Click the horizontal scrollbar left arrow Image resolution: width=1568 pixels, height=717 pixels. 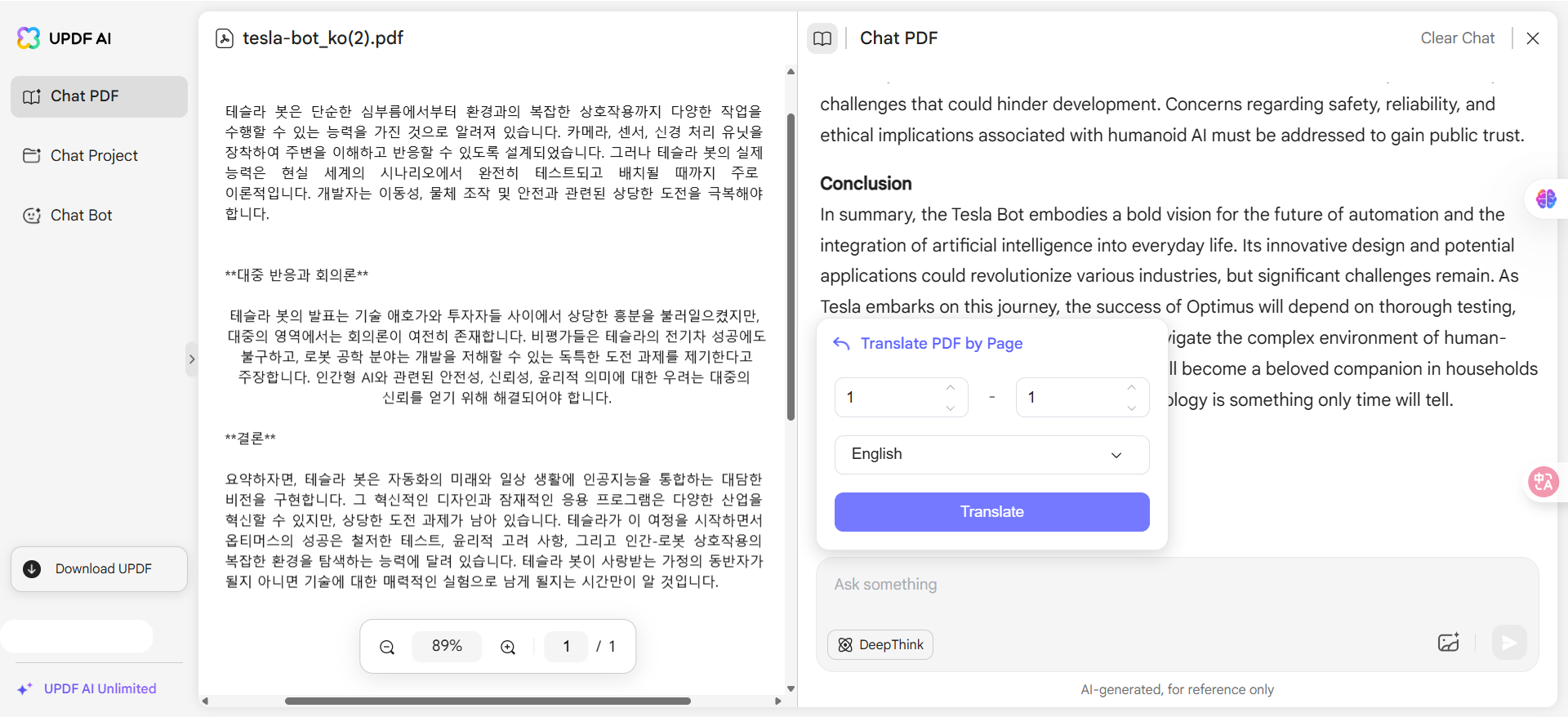coord(205,701)
